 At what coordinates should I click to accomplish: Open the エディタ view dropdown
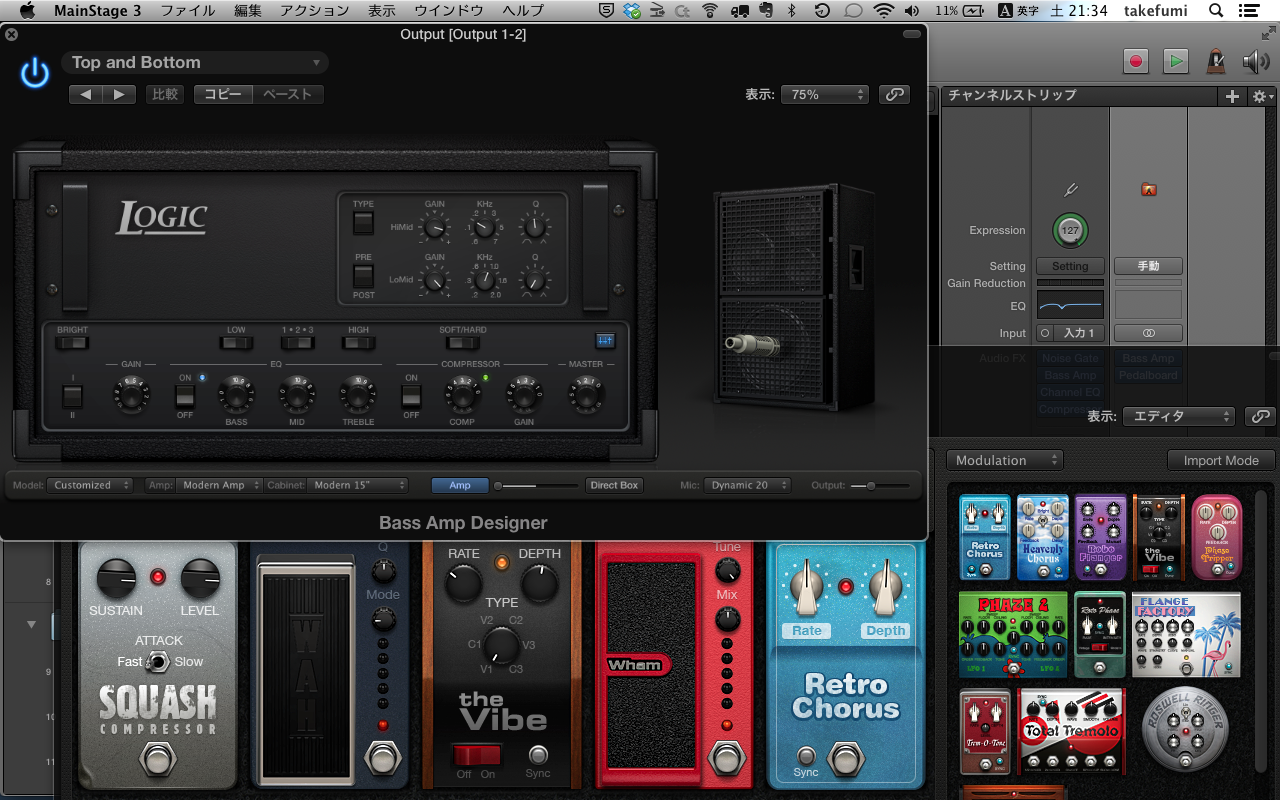1179,416
